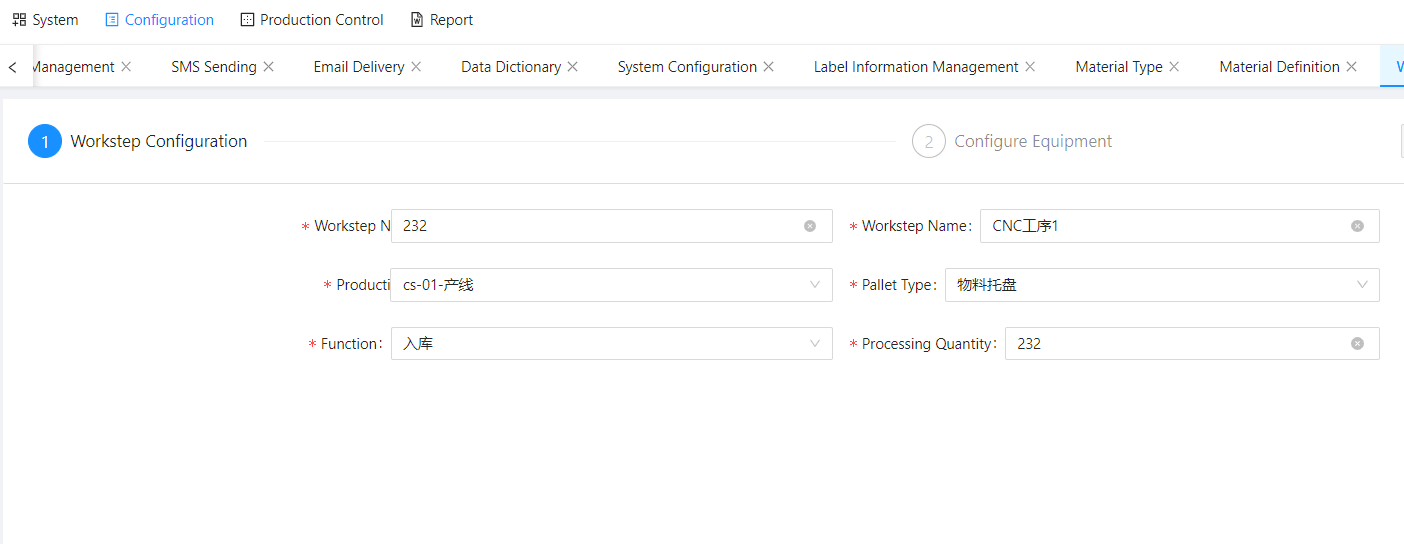Expand the Production line dropdown
Screen dimensions: 1404x544
[x=611, y=285]
